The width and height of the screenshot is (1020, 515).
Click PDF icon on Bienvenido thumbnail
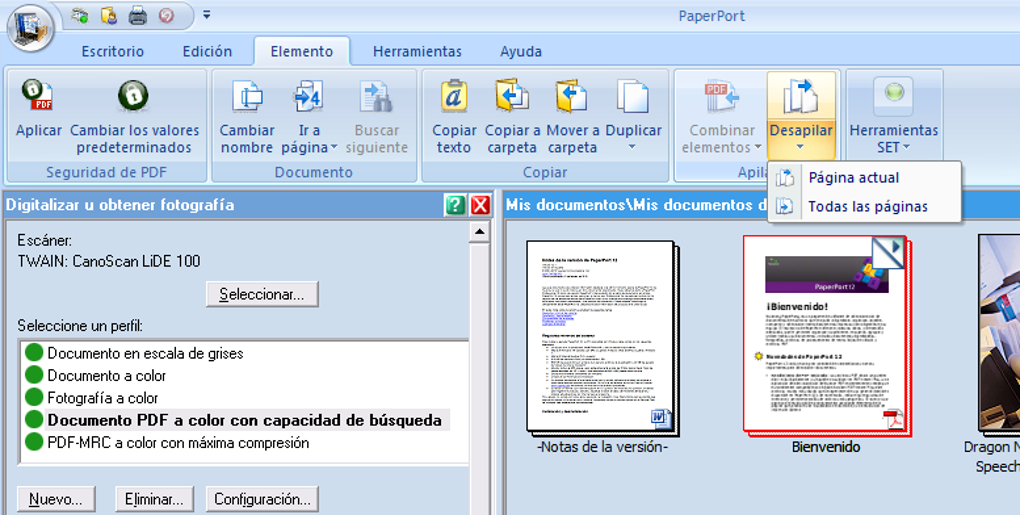(893, 419)
